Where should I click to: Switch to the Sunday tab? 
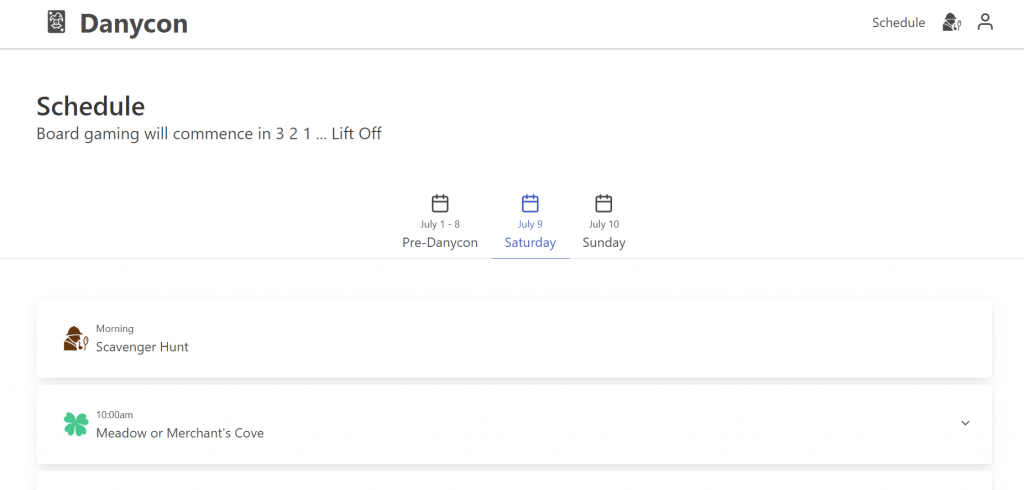604,242
